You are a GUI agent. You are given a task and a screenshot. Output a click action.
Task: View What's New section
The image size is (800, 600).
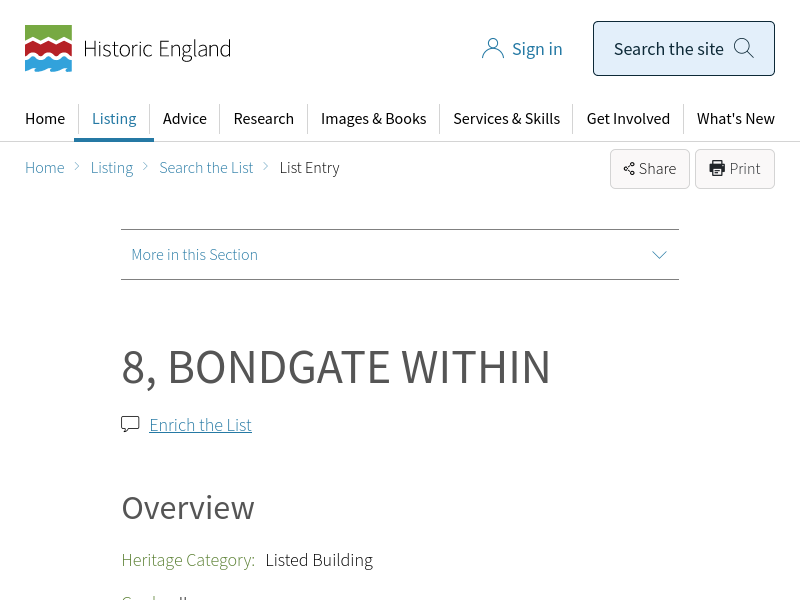coord(735,119)
